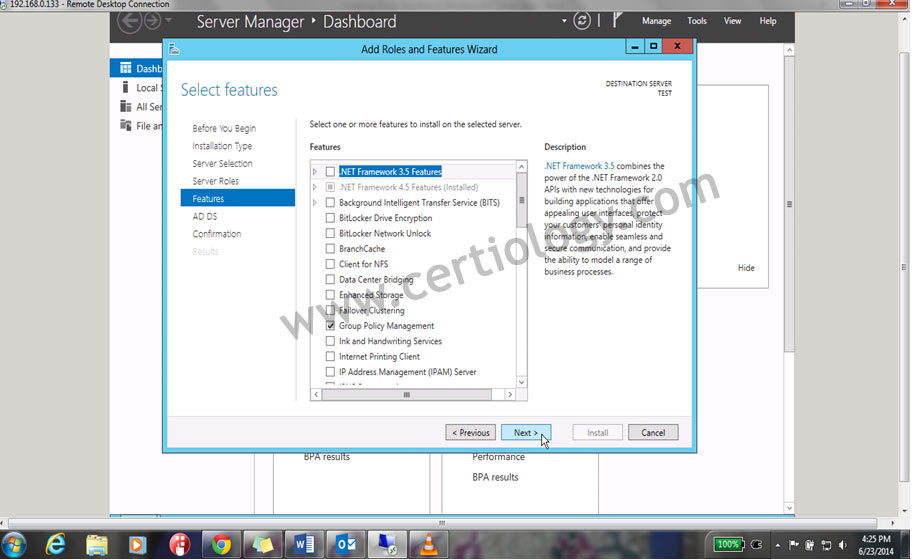Open the Tools menu
Screen dimensions: 915x560
(697, 21)
